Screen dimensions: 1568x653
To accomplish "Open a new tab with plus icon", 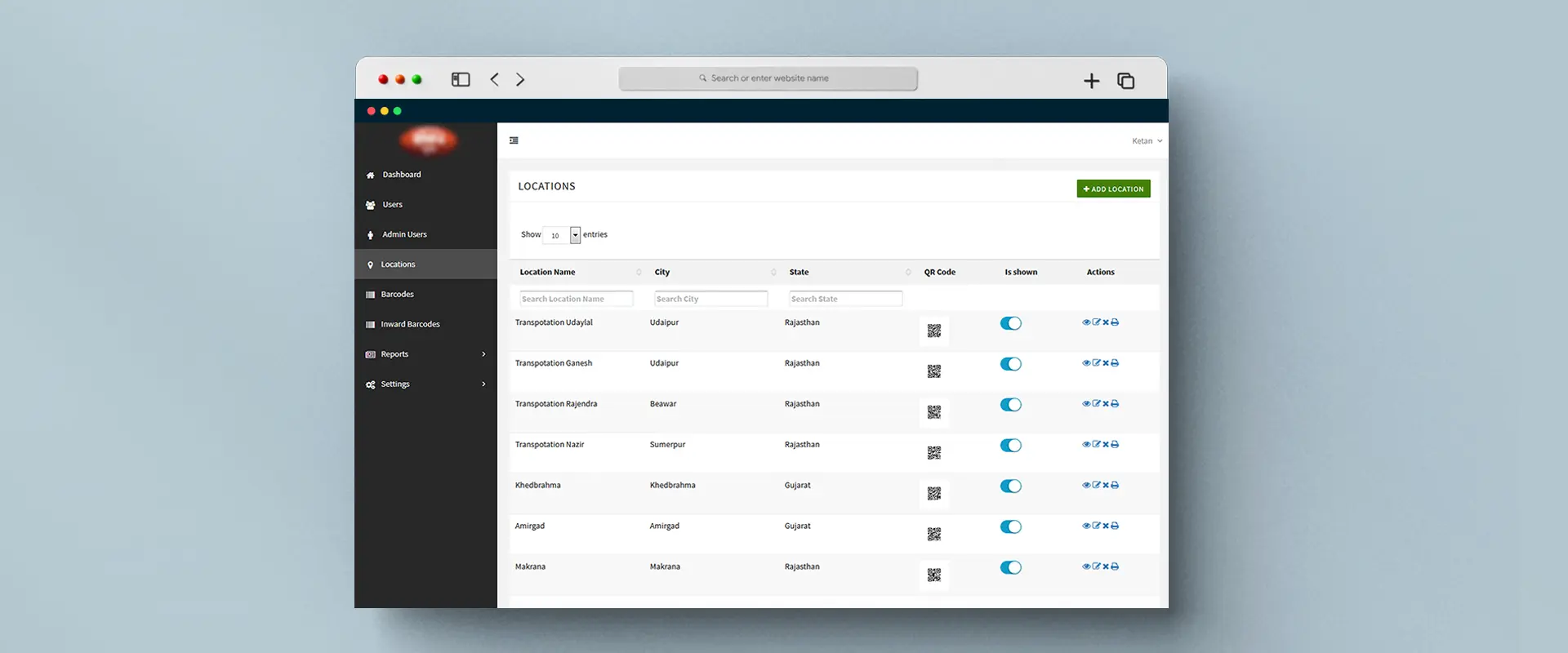I will tap(1091, 81).
